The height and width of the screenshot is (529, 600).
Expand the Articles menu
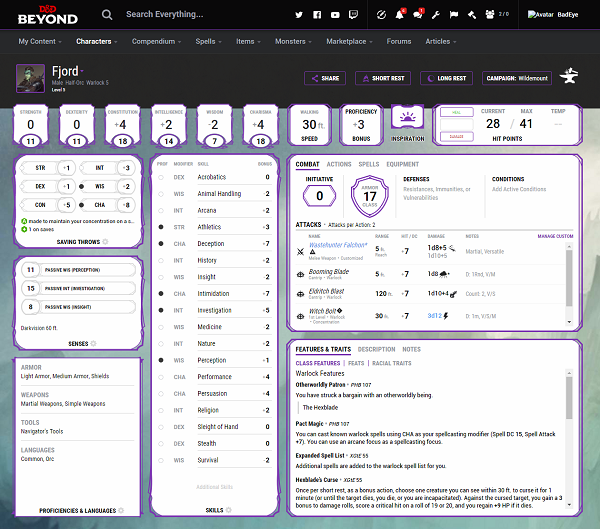[x=441, y=41]
